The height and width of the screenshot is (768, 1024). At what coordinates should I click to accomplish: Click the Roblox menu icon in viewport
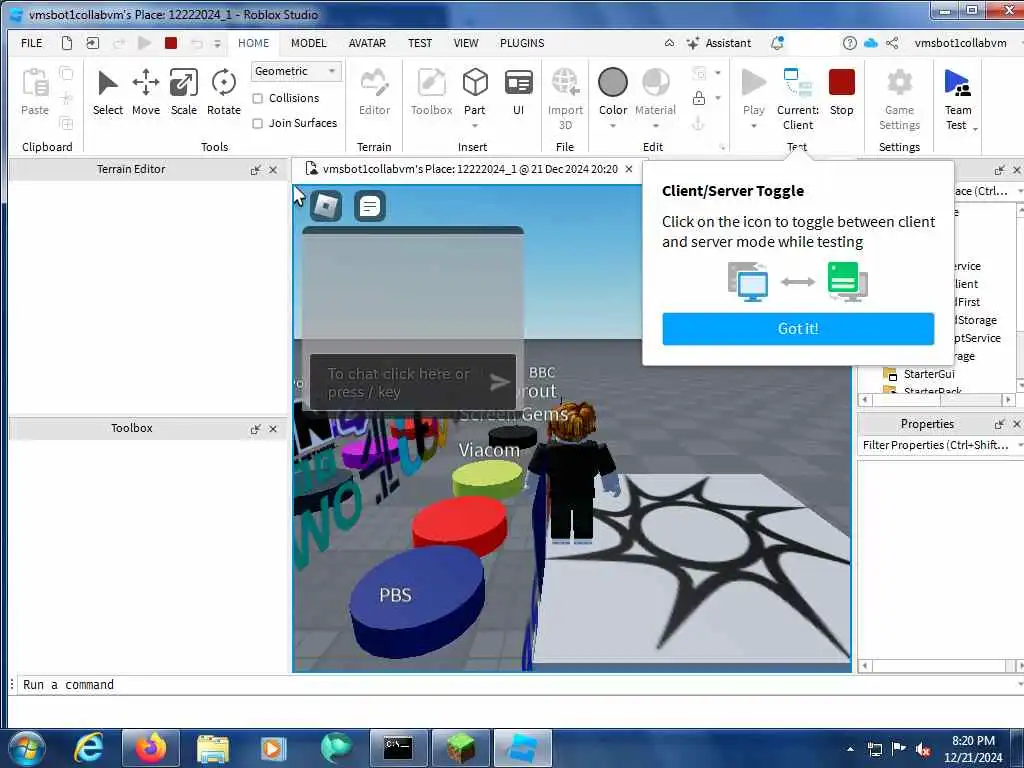325,206
